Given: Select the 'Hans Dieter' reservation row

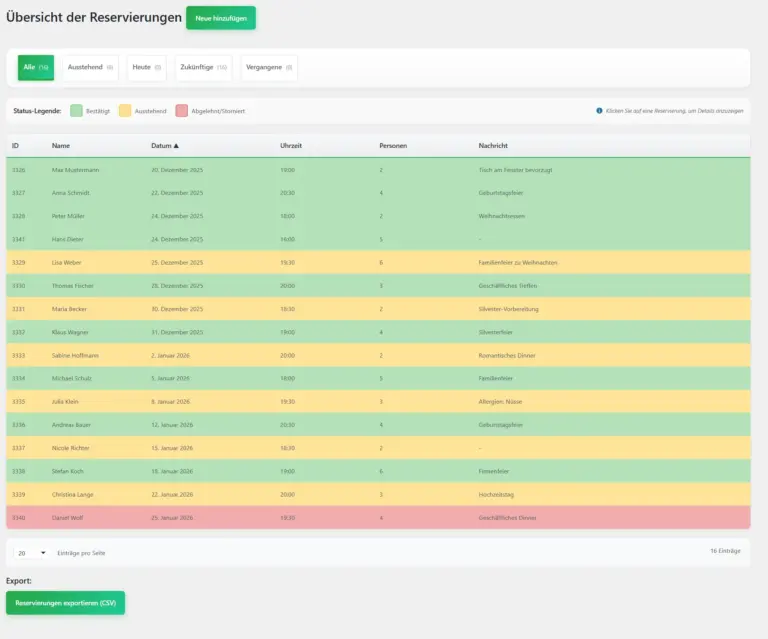Looking at the screenshot, I should [378, 239].
